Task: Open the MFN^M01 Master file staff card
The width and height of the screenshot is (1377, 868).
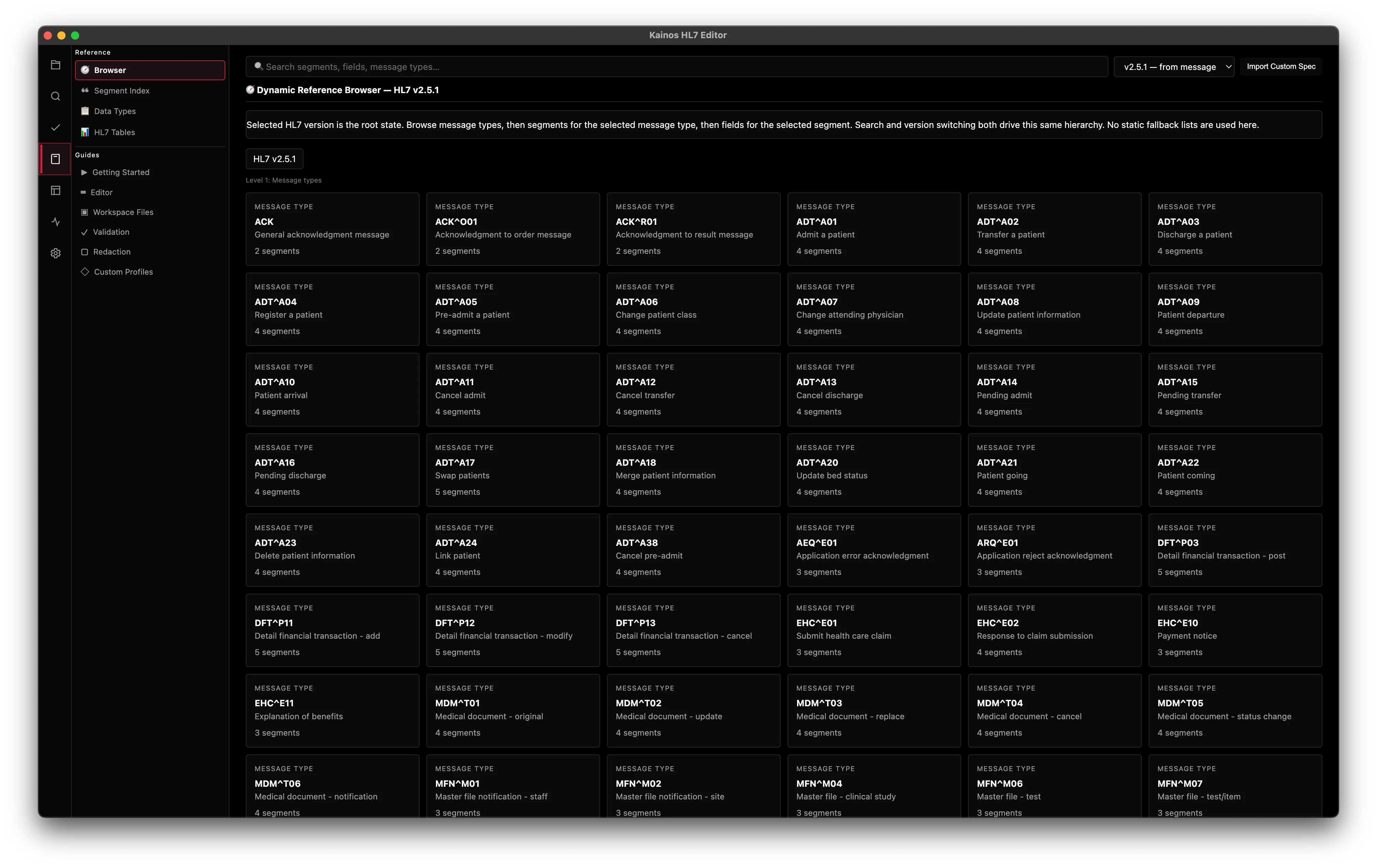Action: point(513,786)
